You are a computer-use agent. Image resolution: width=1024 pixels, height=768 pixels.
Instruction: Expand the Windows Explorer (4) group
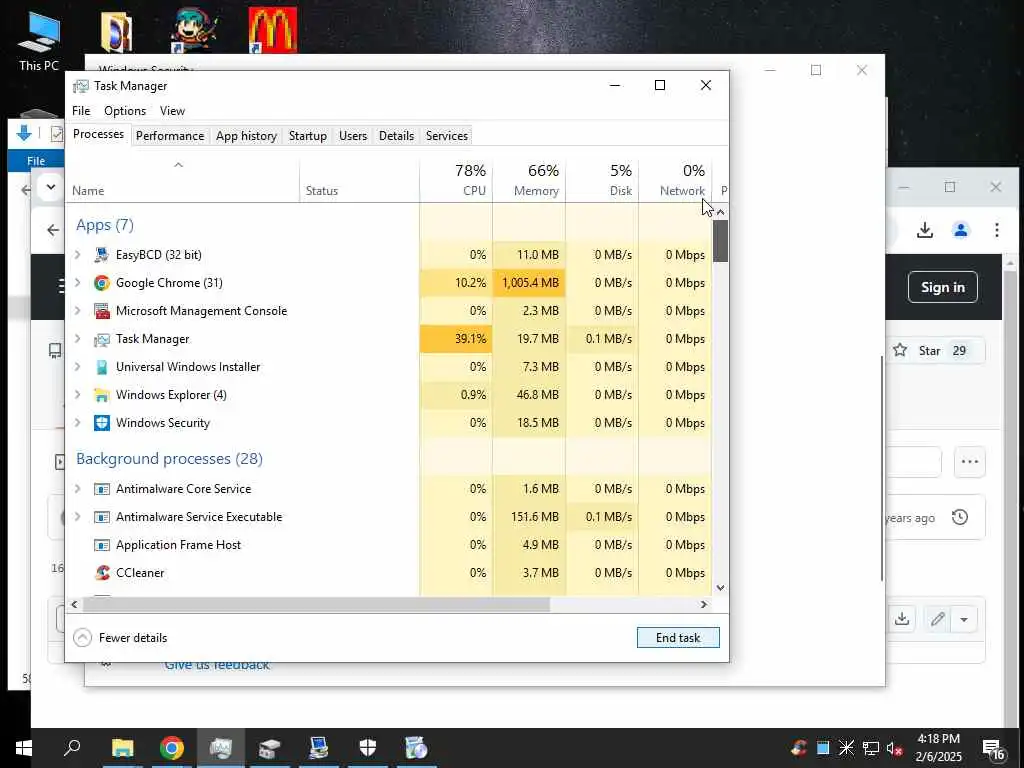tap(78, 395)
